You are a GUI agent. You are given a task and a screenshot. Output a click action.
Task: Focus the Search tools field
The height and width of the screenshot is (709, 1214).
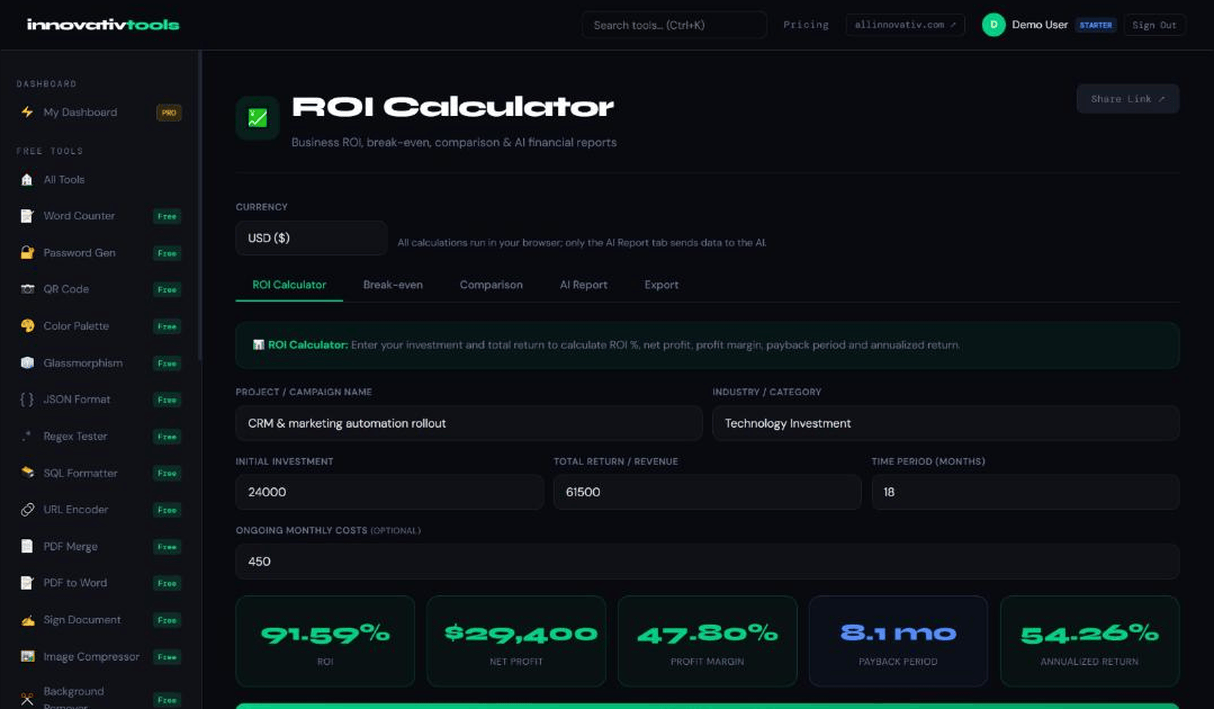pyautogui.click(x=674, y=25)
